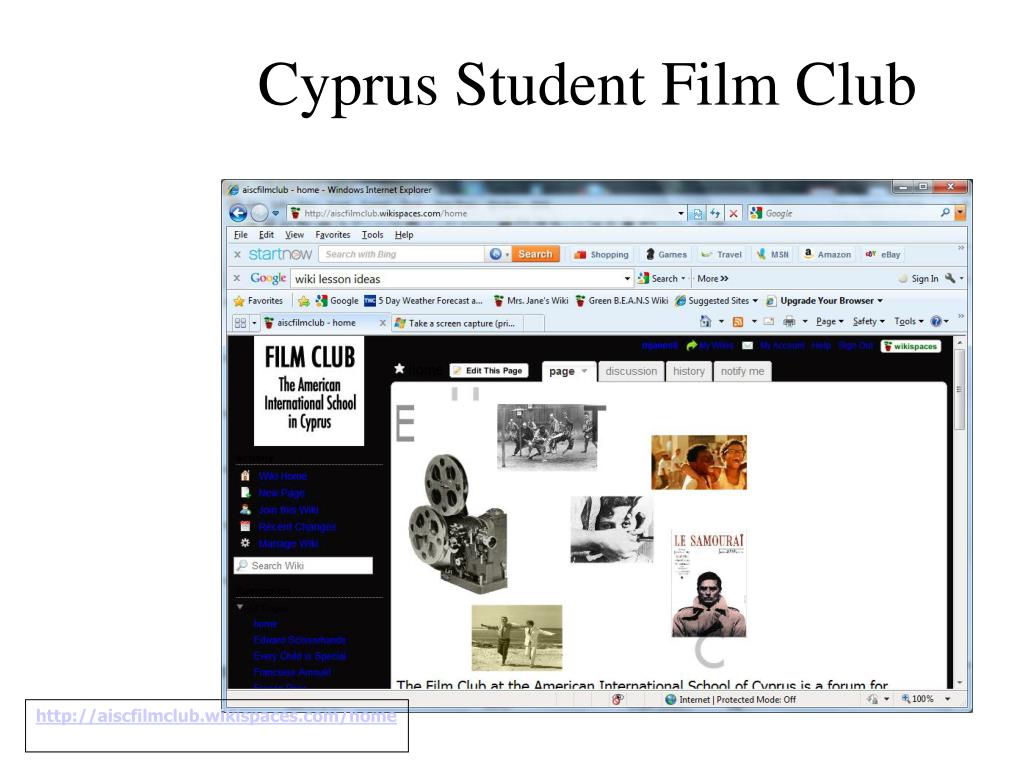The image size is (1024, 768).
Task: Click the envelope icon in the wiki header
Action: click(747, 345)
